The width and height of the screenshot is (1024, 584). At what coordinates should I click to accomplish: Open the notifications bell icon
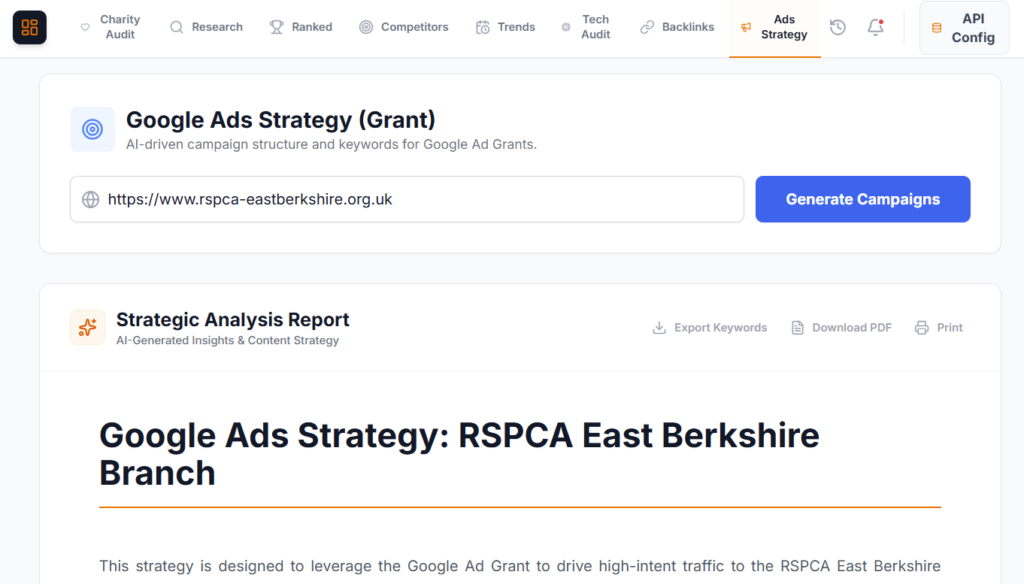point(874,27)
